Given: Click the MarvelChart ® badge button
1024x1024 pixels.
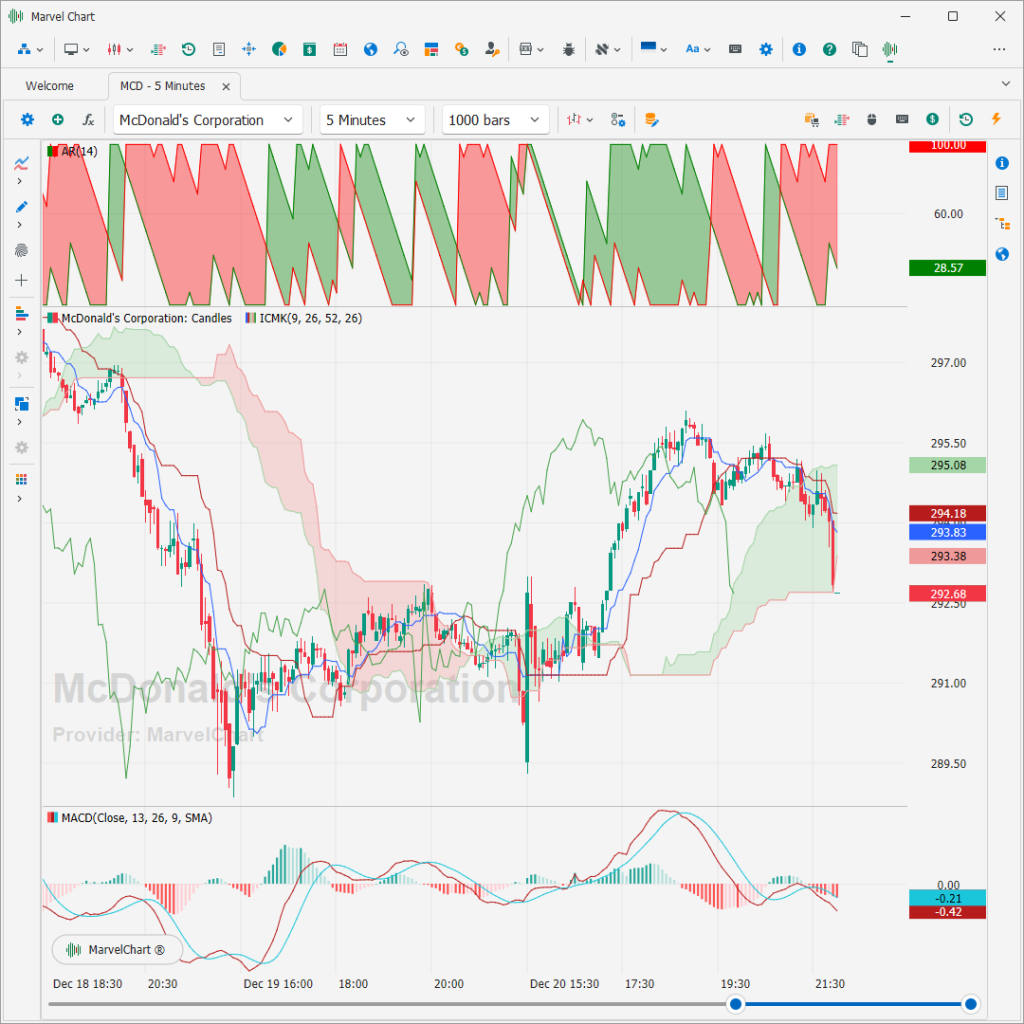Looking at the screenshot, I should click(x=117, y=950).
